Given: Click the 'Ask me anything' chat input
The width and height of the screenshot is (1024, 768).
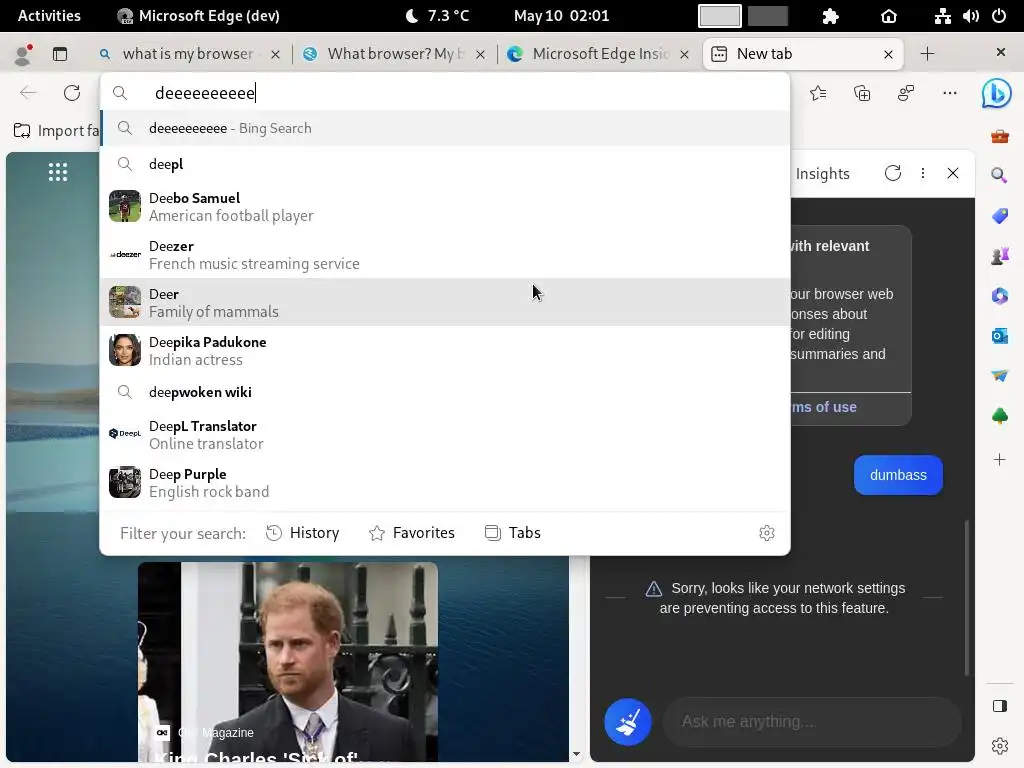Looking at the screenshot, I should [x=812, y=722].
